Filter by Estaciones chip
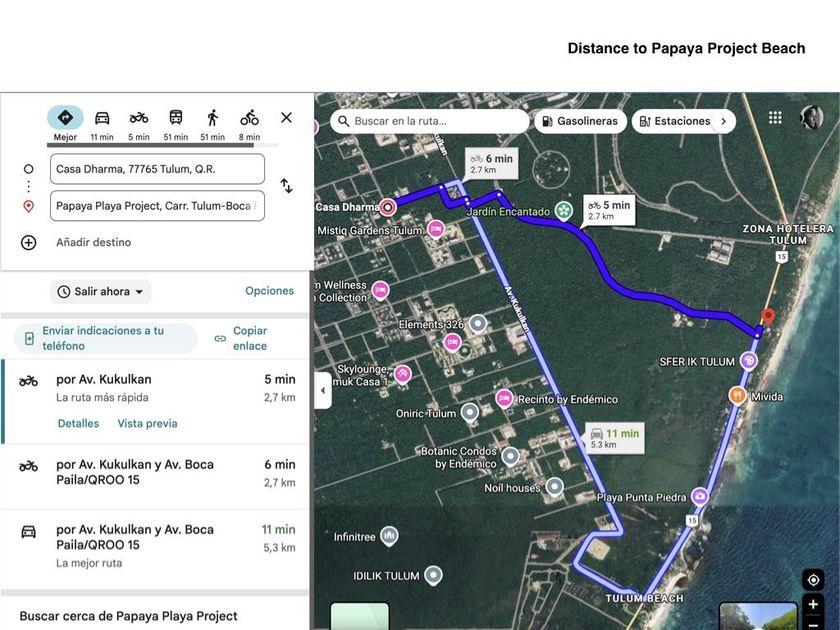Image resolution: width=840 pixels, height=630 pixels. tap(676, 121)
